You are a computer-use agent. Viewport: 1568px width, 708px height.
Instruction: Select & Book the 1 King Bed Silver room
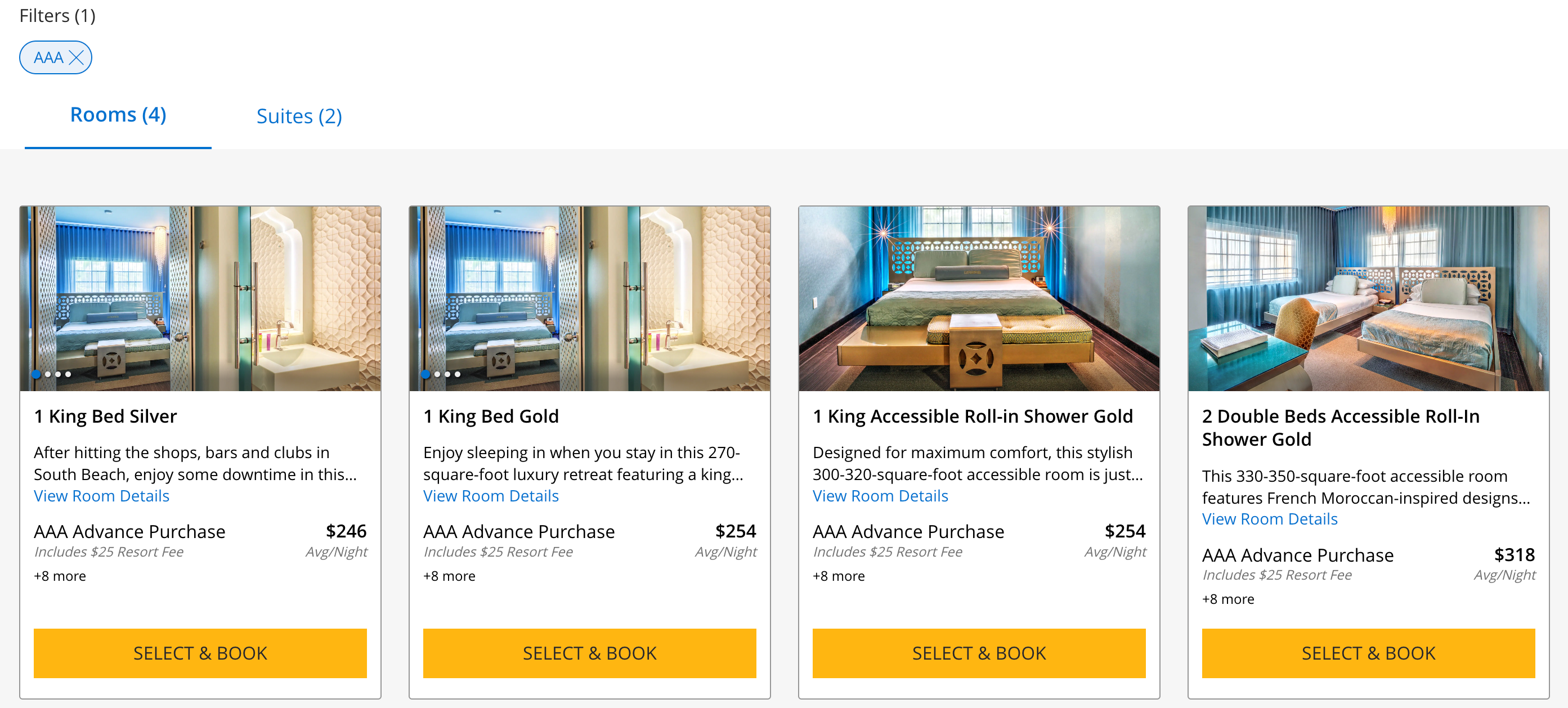pyautogui.click(x=200, y=653)
